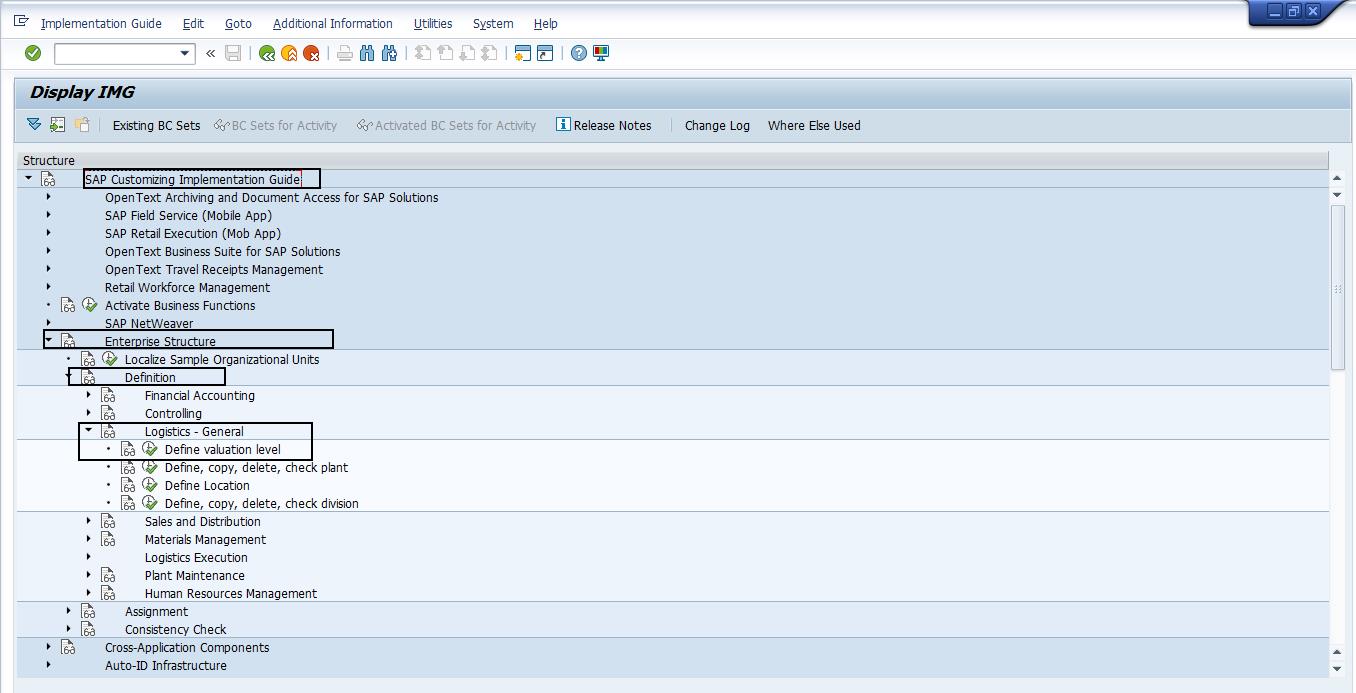This screenshot has width=1356, height=693.
Task: Expand the Materials Management node
Action: 89,539
